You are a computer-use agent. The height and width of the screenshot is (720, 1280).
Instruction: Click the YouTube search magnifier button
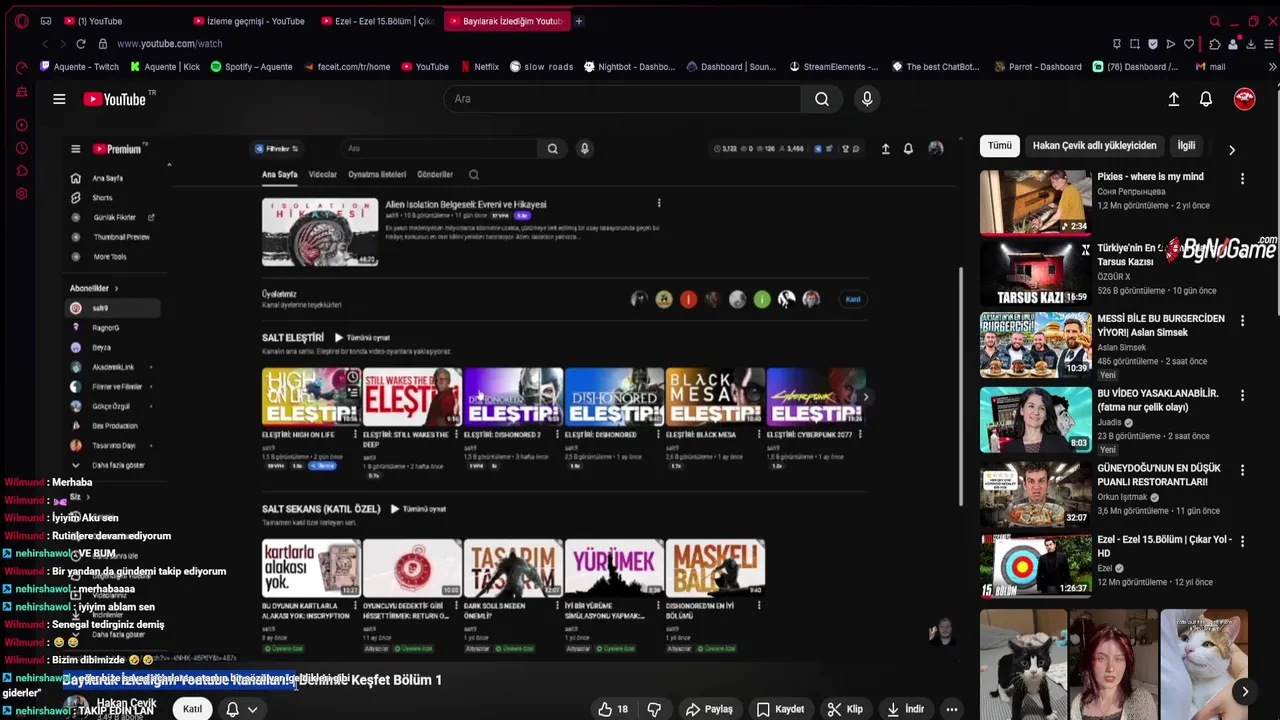coord(822,99)
